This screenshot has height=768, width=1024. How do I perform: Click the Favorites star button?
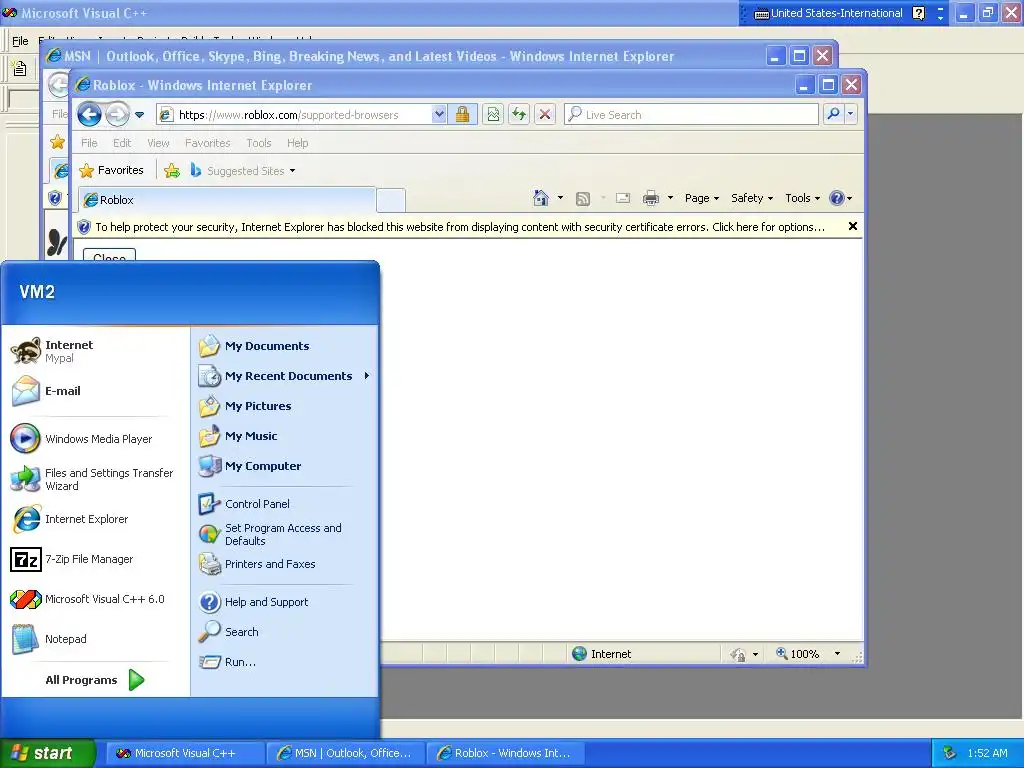(111, 170)
